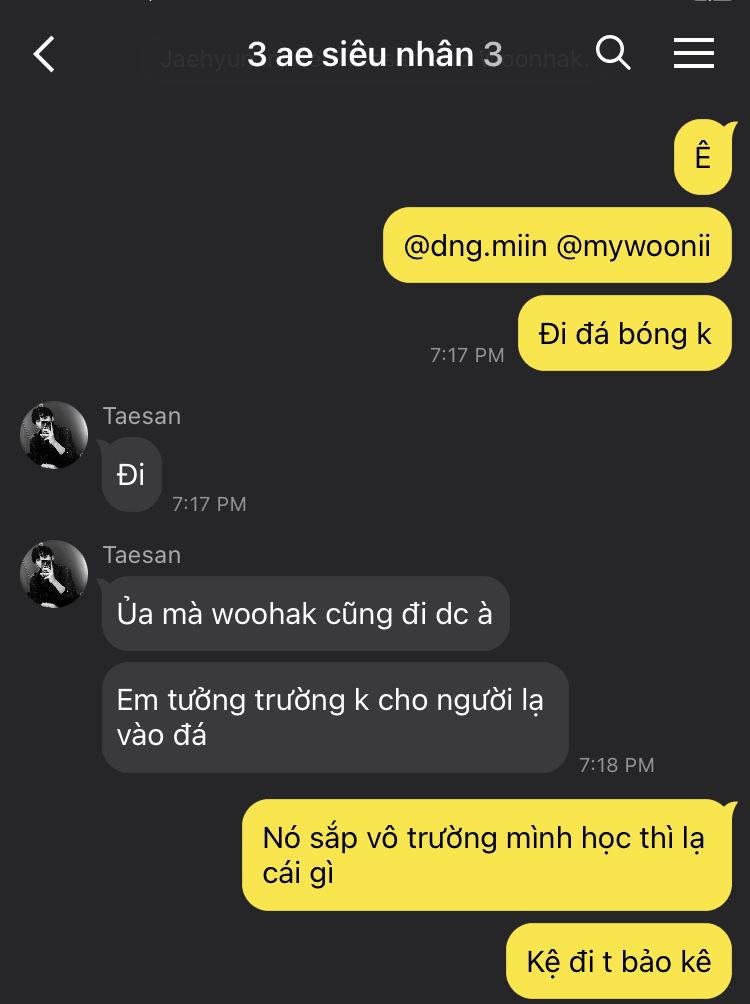750x1004 pixels.
Task: Select the gray Đi reply bubble
Action: [x=131, y=475]
